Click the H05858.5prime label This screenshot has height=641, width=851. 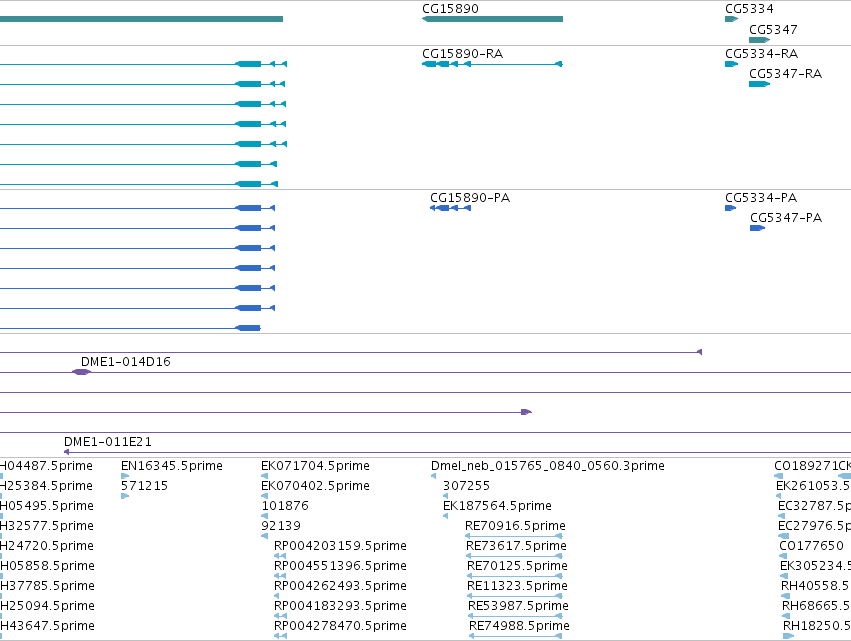pyautogui.click(x=47, y=566)
